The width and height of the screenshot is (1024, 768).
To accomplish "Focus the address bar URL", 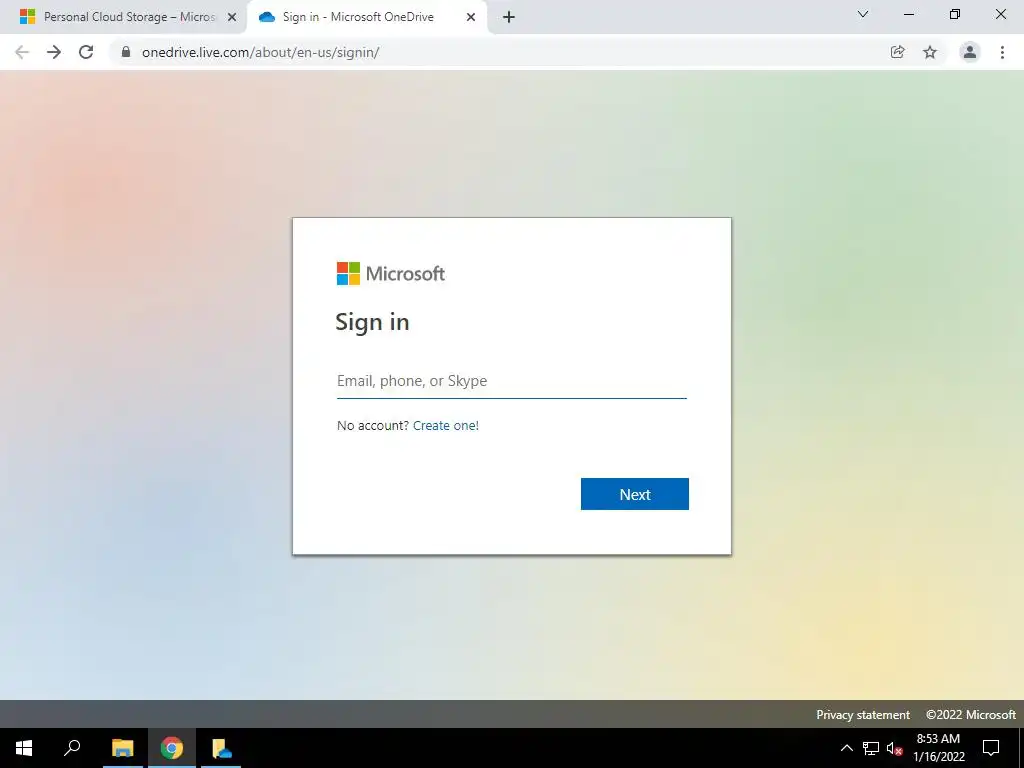I will [261, 52].
